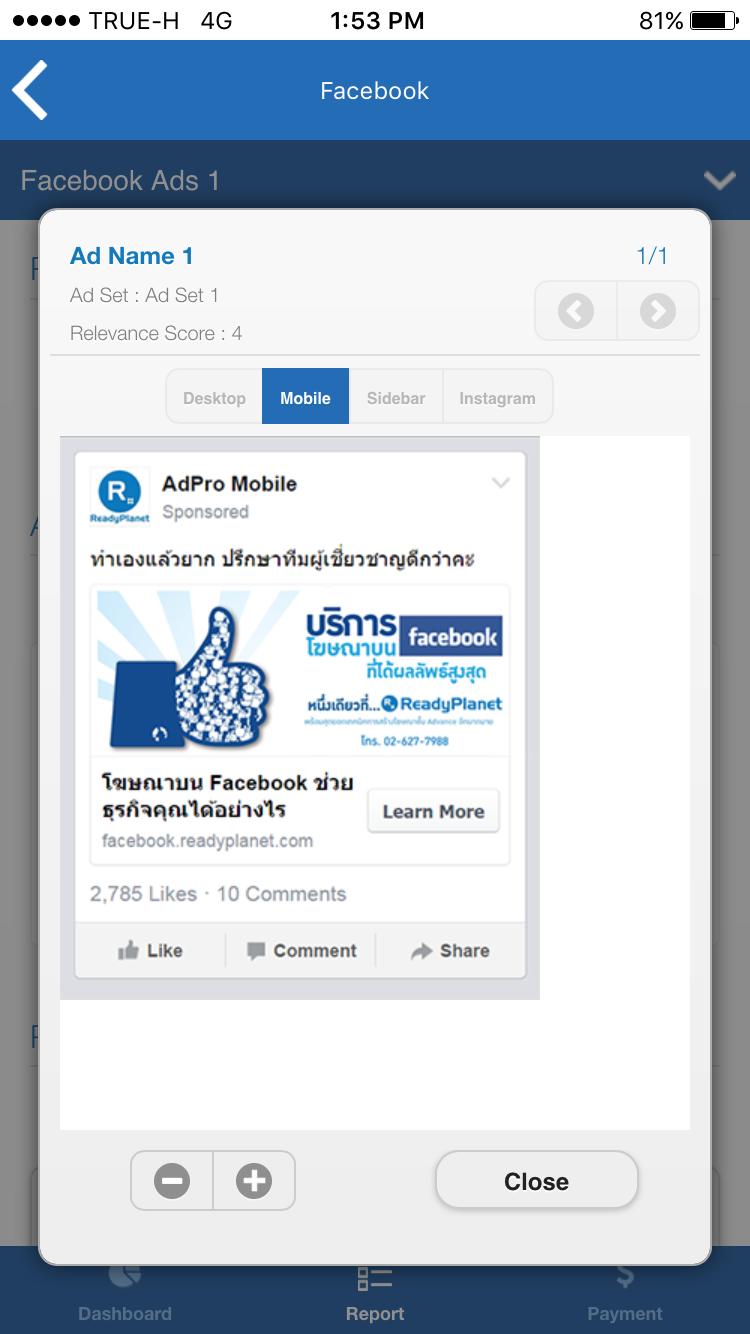The width and height of the screenshot is (750, 1334).
Task: Open the Report bottom tab
Action: click(x=375, y=1292)
